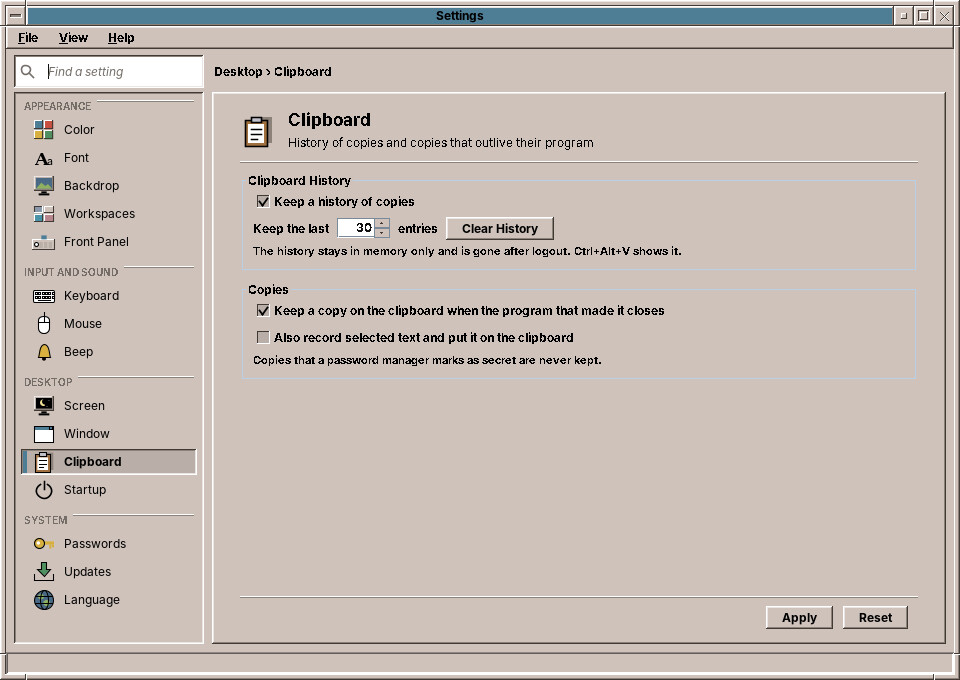The height and width of the screenshot is (680, 960).
Task: Select the Workspaces label in sidebar
Action: click(99, 214)
